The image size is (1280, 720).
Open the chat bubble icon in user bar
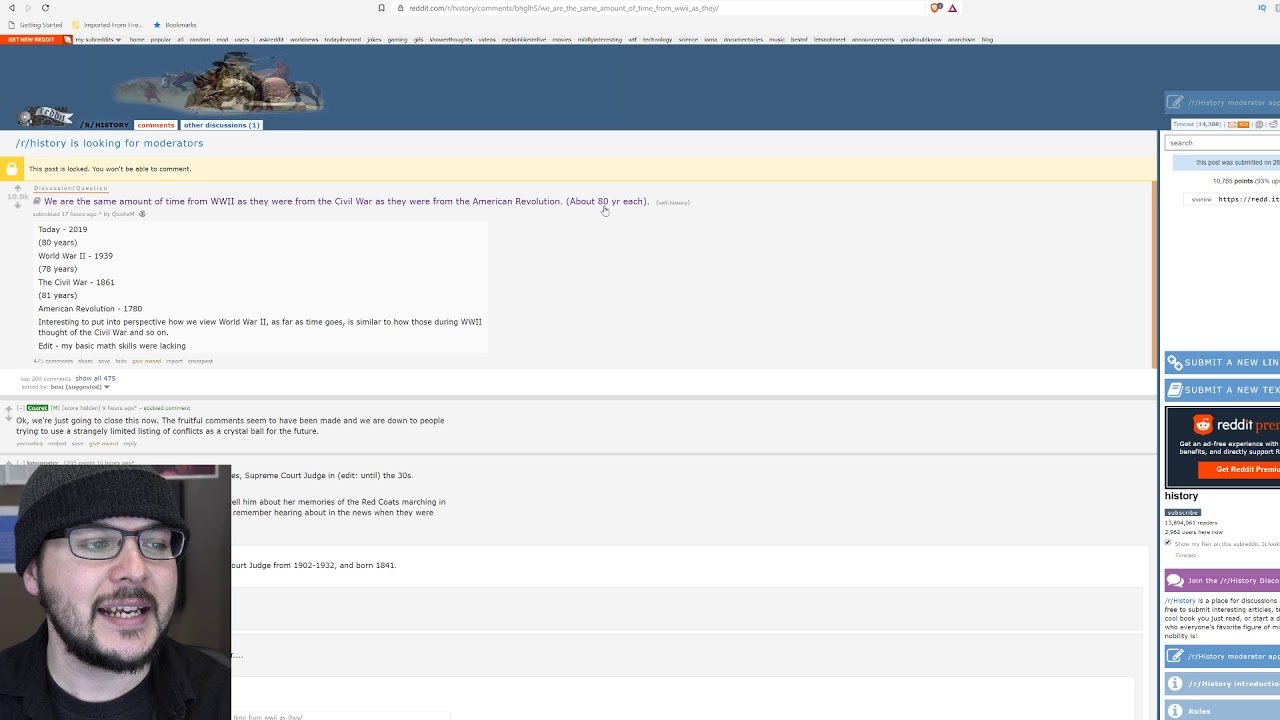click(1260, 124)
